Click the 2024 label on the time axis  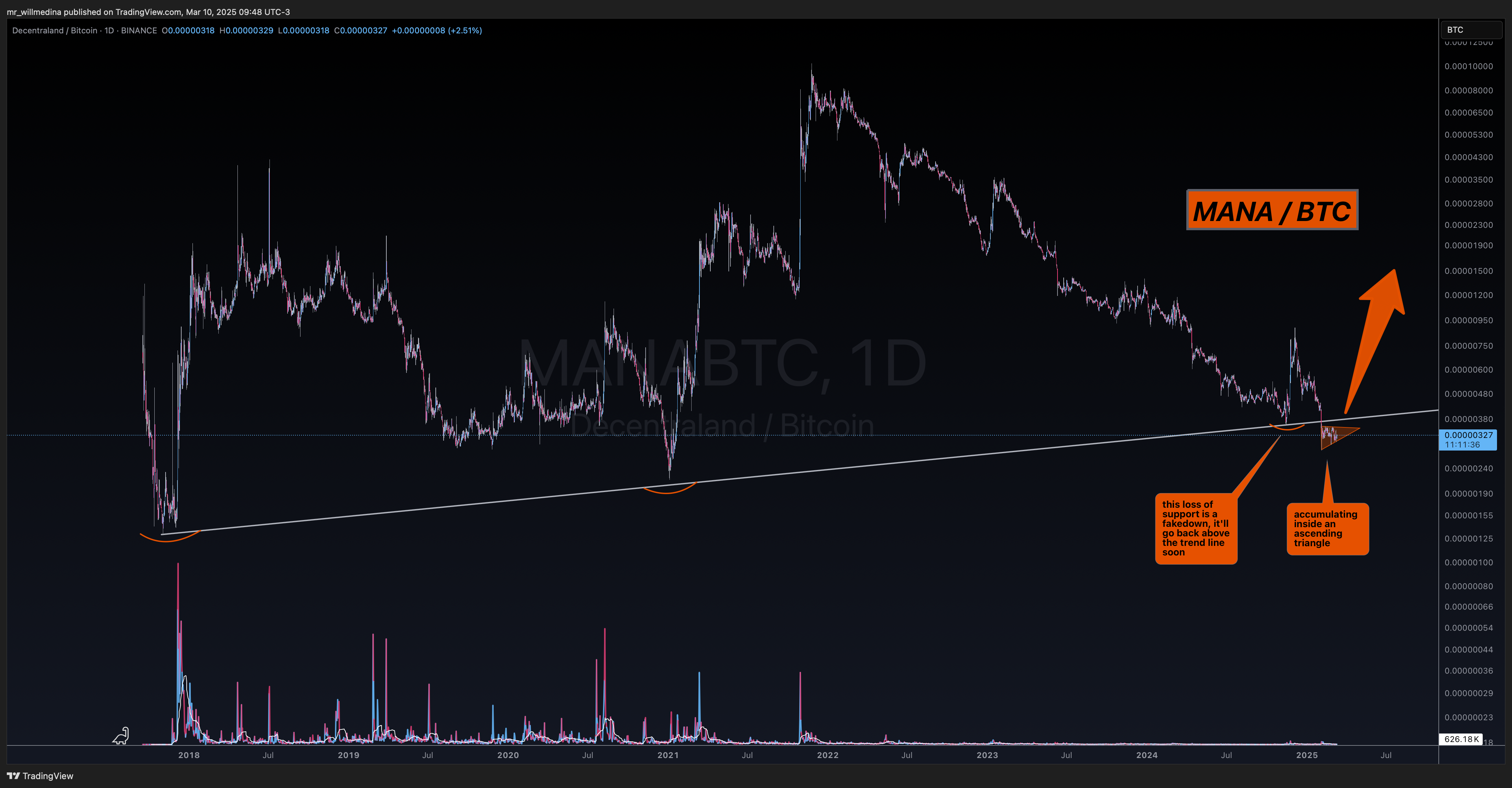[x=1147, y=755]
